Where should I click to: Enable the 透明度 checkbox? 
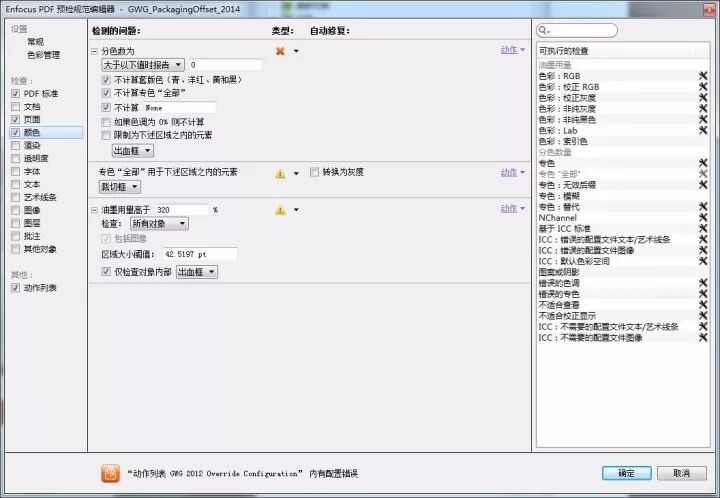point(16,158)
